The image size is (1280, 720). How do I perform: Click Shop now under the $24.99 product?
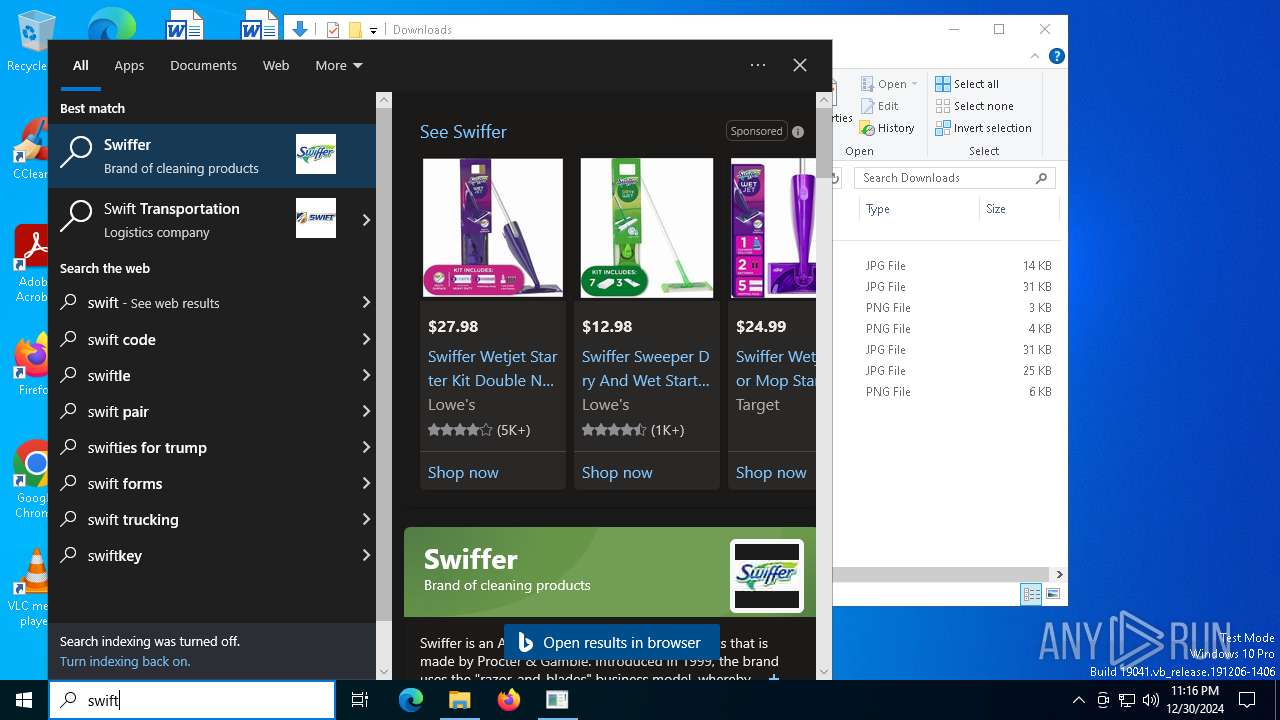[x=771, y=473]
